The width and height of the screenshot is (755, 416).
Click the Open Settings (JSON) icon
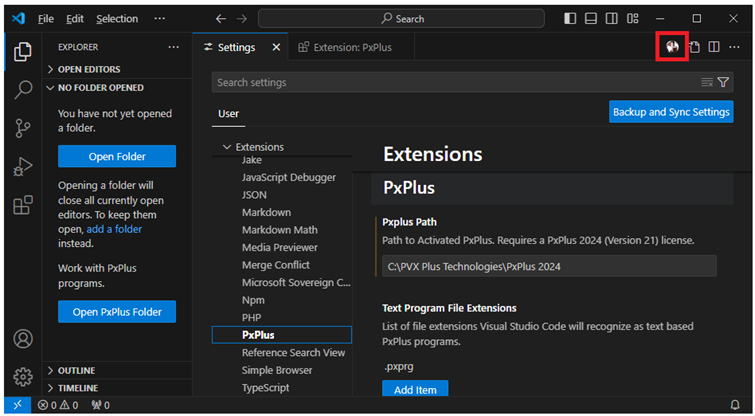[x=694, y=47]
